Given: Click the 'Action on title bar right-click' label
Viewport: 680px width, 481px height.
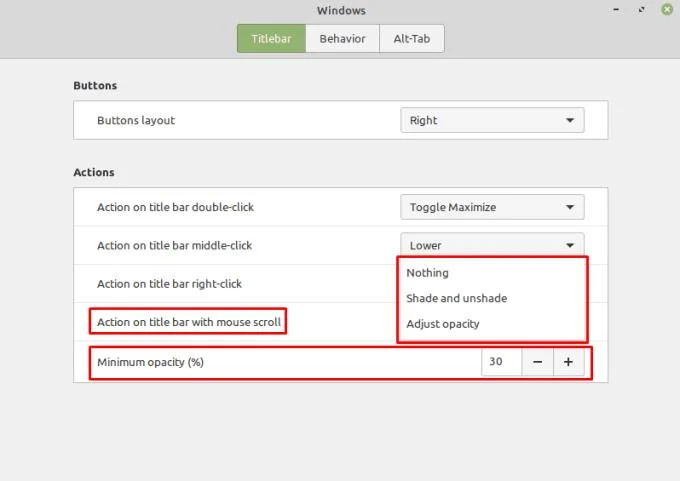Looking at the screenshot, I should [170, 284].
